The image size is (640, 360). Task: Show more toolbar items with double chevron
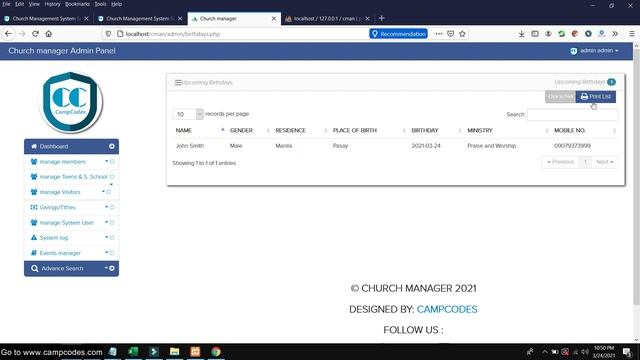(615, 34)
